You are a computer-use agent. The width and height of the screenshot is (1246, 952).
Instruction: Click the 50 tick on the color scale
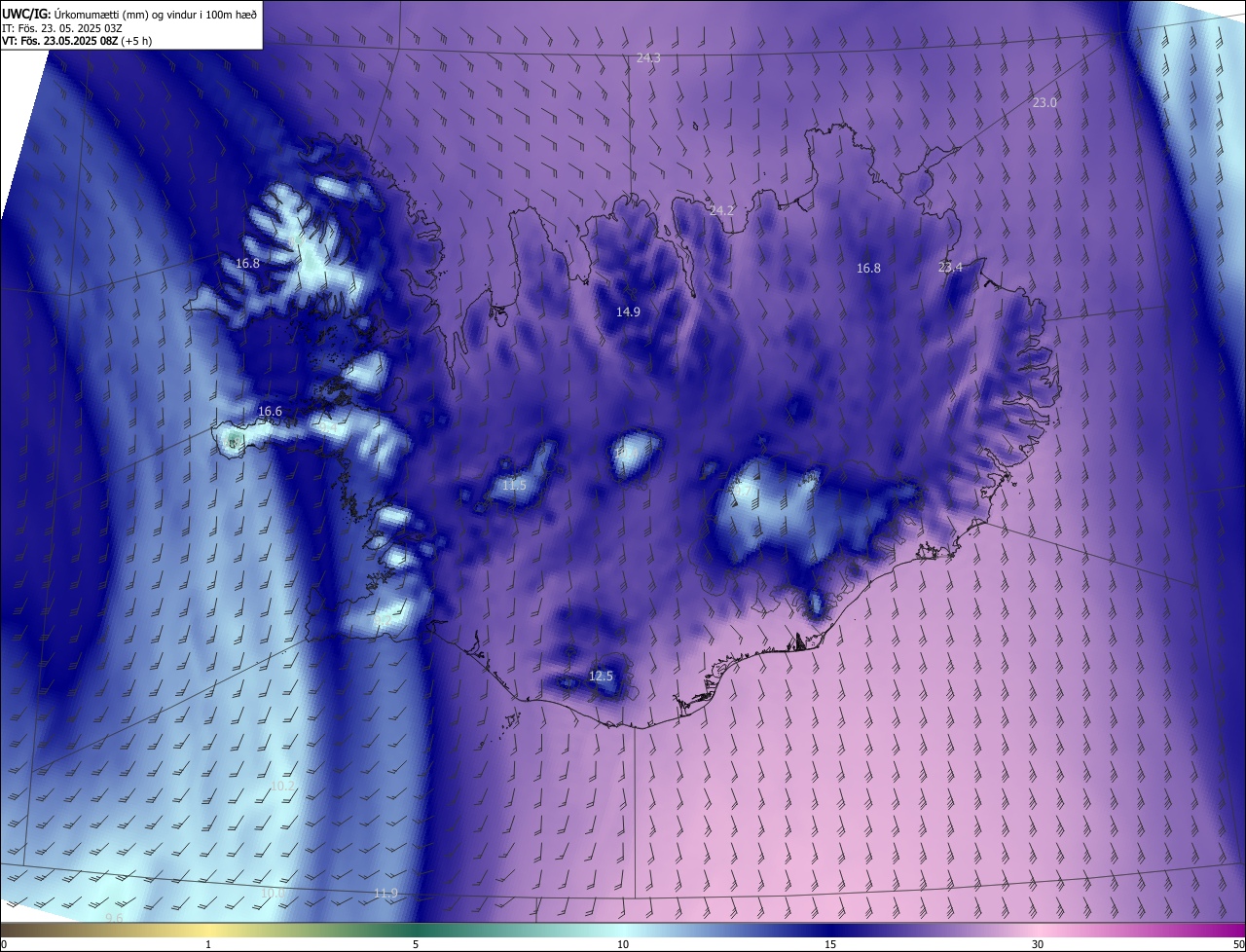1238,945
